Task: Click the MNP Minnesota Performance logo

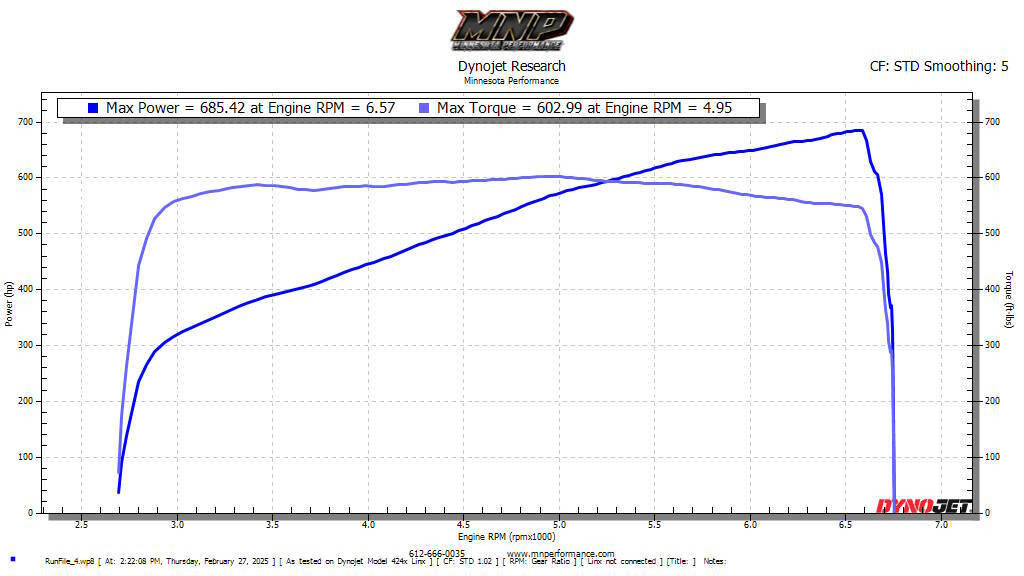Action: click(x=511, y=29)
